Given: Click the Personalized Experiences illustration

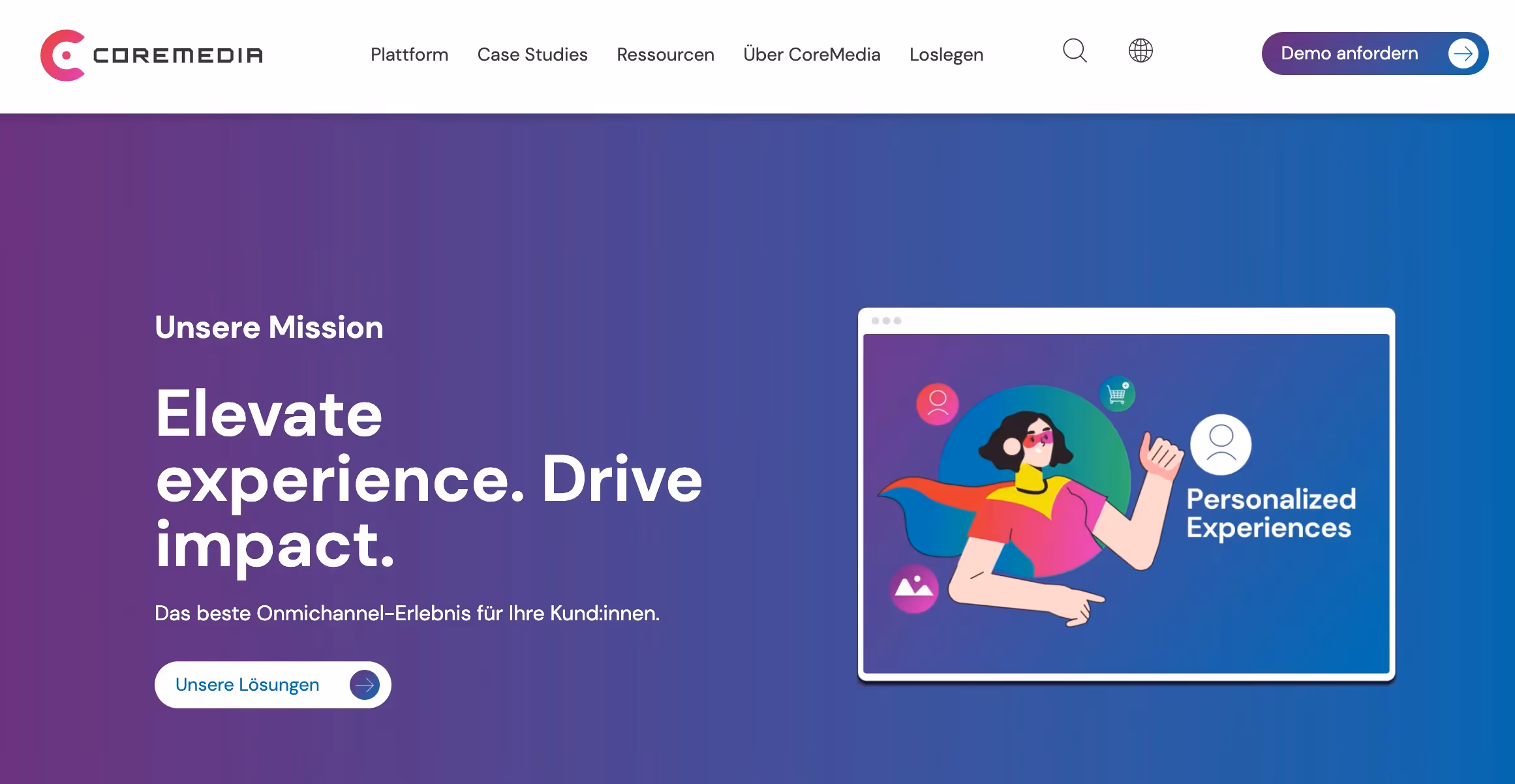Looking at the screenshot, I should (x=1126, y=495).
